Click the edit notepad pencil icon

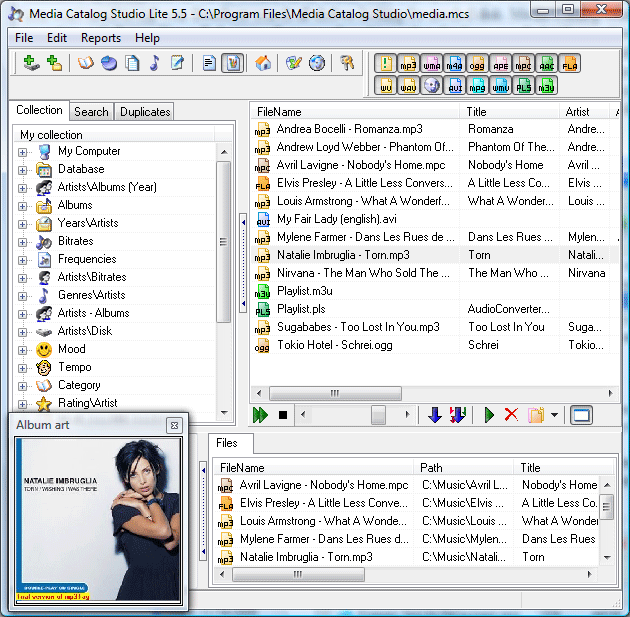177,63
